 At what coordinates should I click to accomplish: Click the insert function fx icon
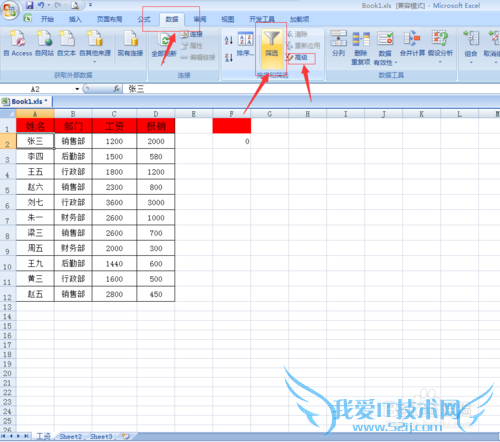[x=117, y=89]
